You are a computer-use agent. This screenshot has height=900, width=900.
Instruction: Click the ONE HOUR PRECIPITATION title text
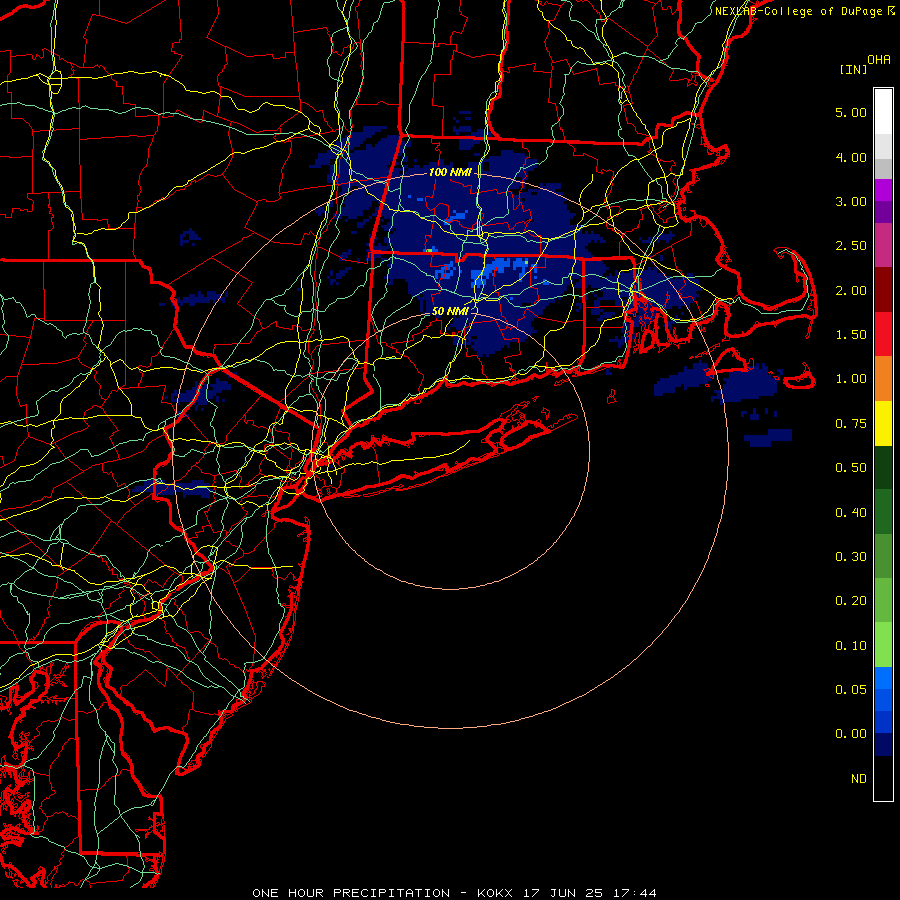[351, 893]
